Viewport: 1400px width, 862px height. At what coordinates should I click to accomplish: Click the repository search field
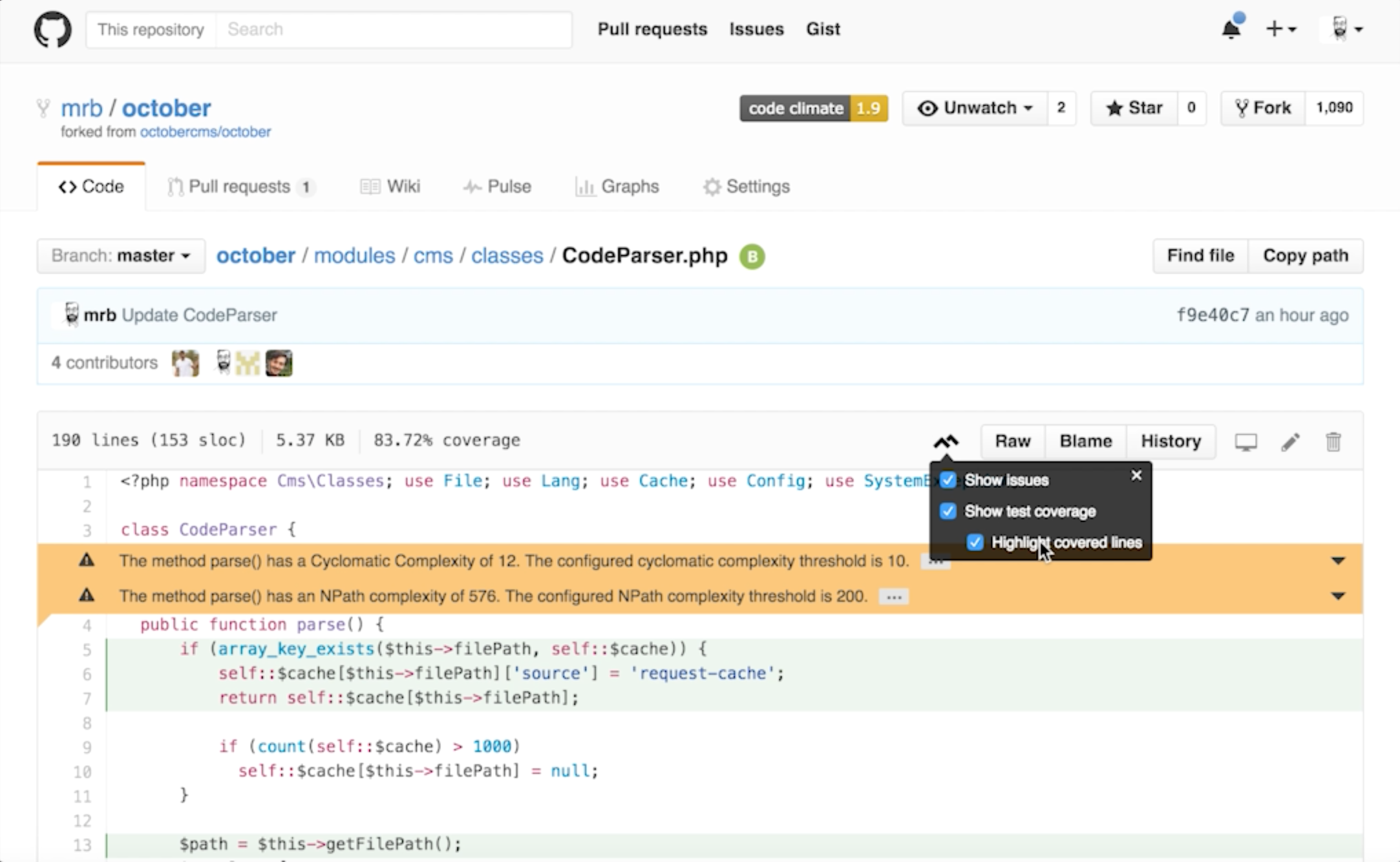click(x=392, y=30)
